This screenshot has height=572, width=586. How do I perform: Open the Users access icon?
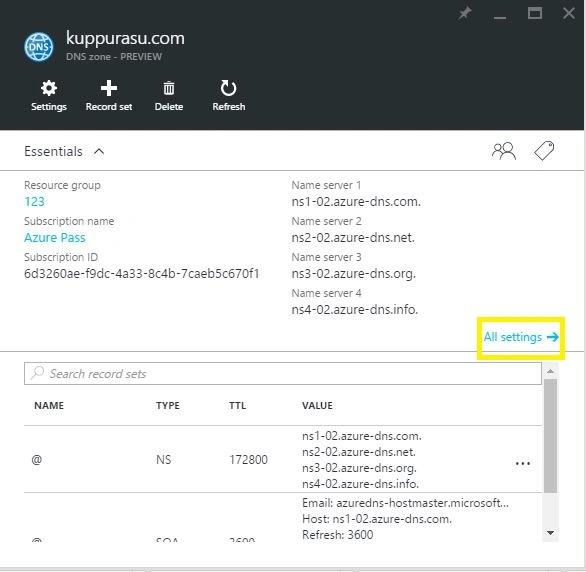(503, 151)
